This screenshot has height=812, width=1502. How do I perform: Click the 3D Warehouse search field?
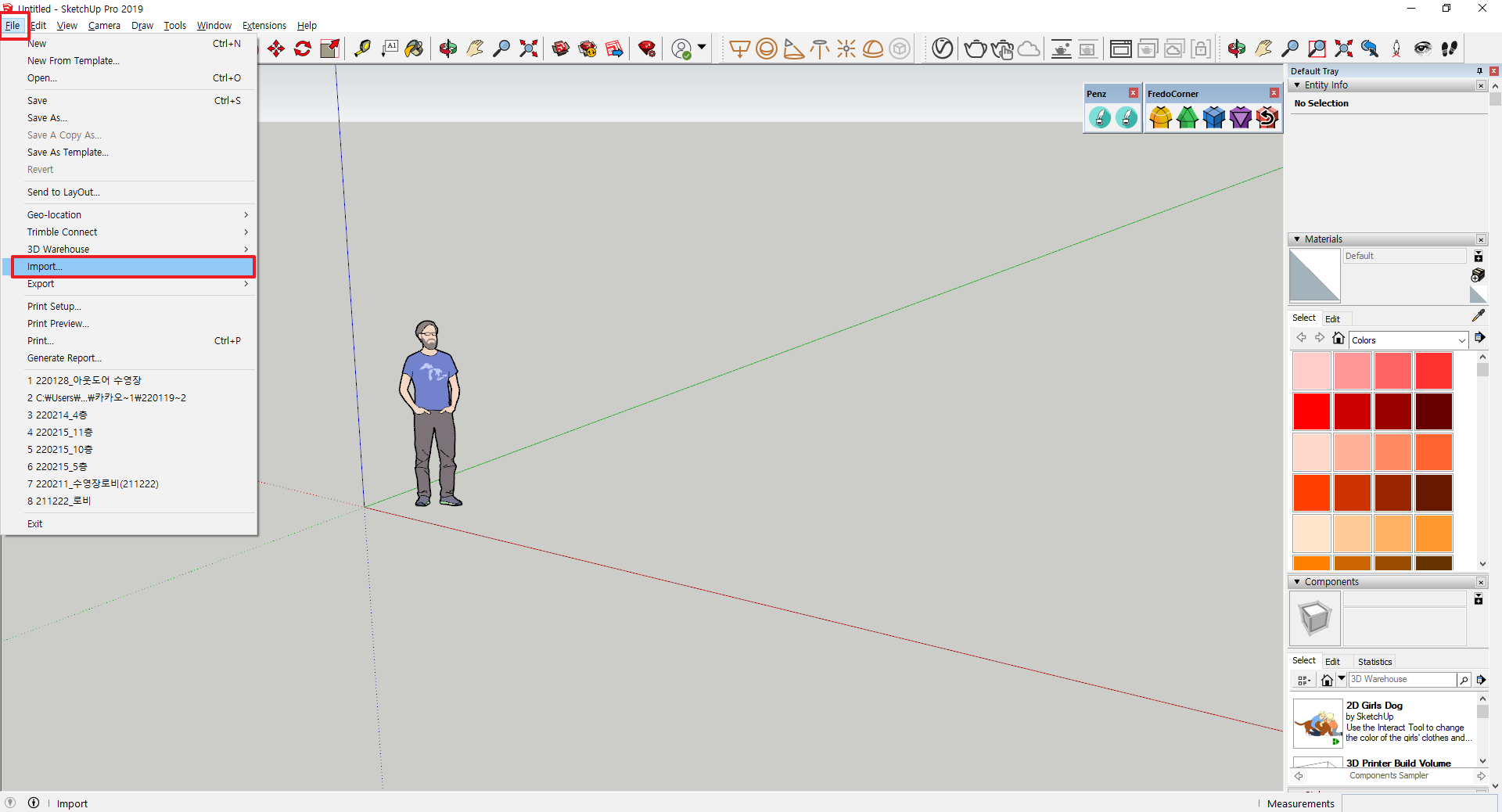point(1402,680)
